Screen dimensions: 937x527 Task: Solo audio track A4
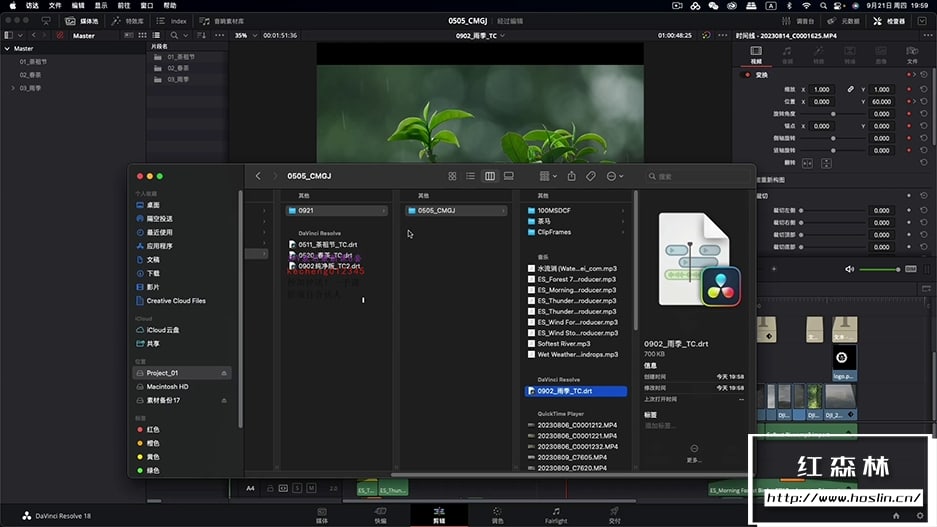pyautogui.click(x=297, y=488)
